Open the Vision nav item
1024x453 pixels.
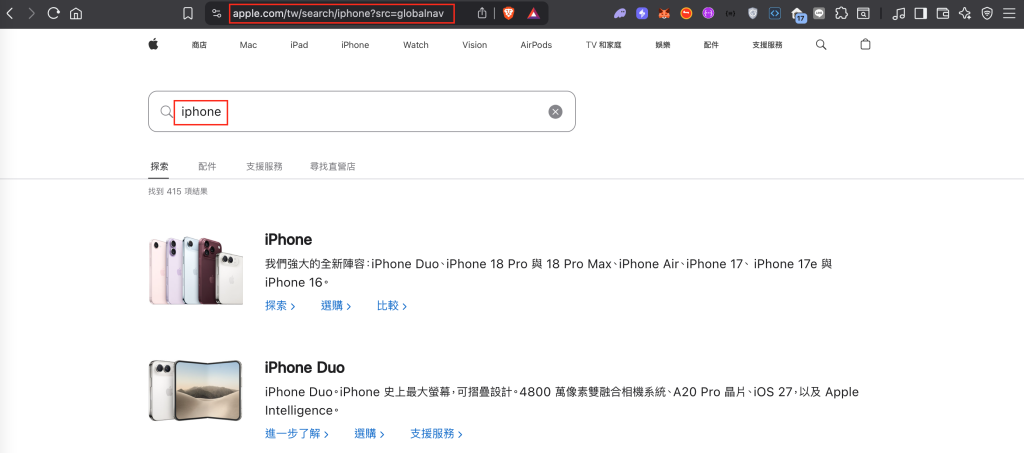tap(475, 45)
